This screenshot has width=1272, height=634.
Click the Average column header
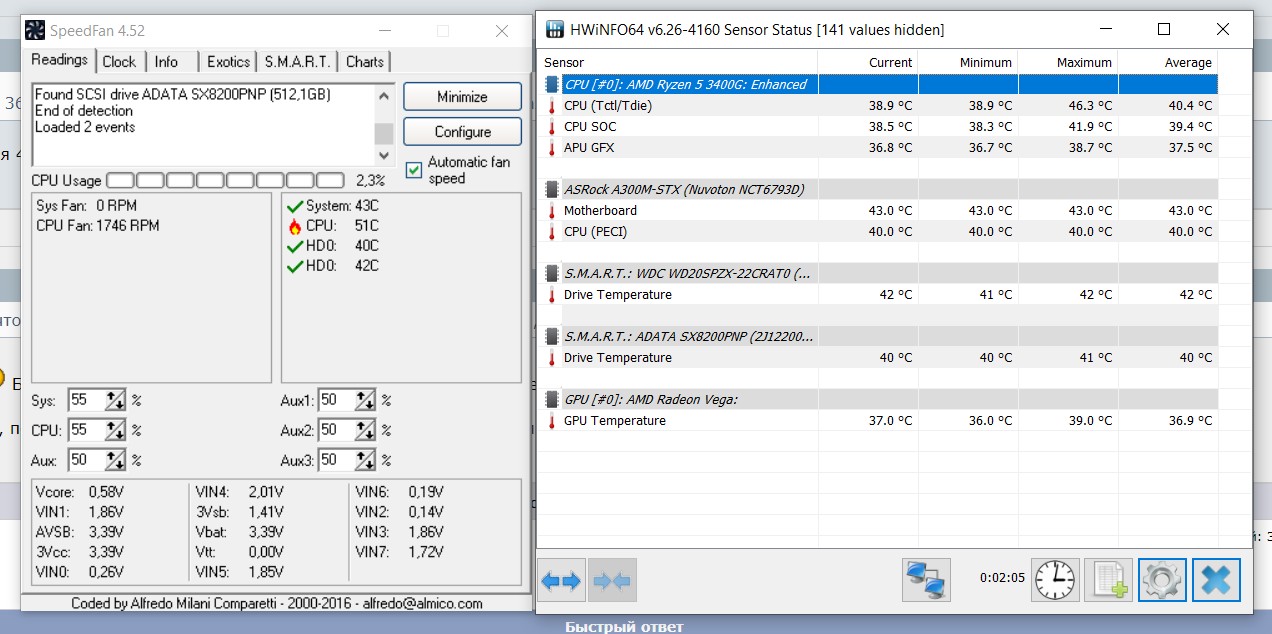[1167, 62]
